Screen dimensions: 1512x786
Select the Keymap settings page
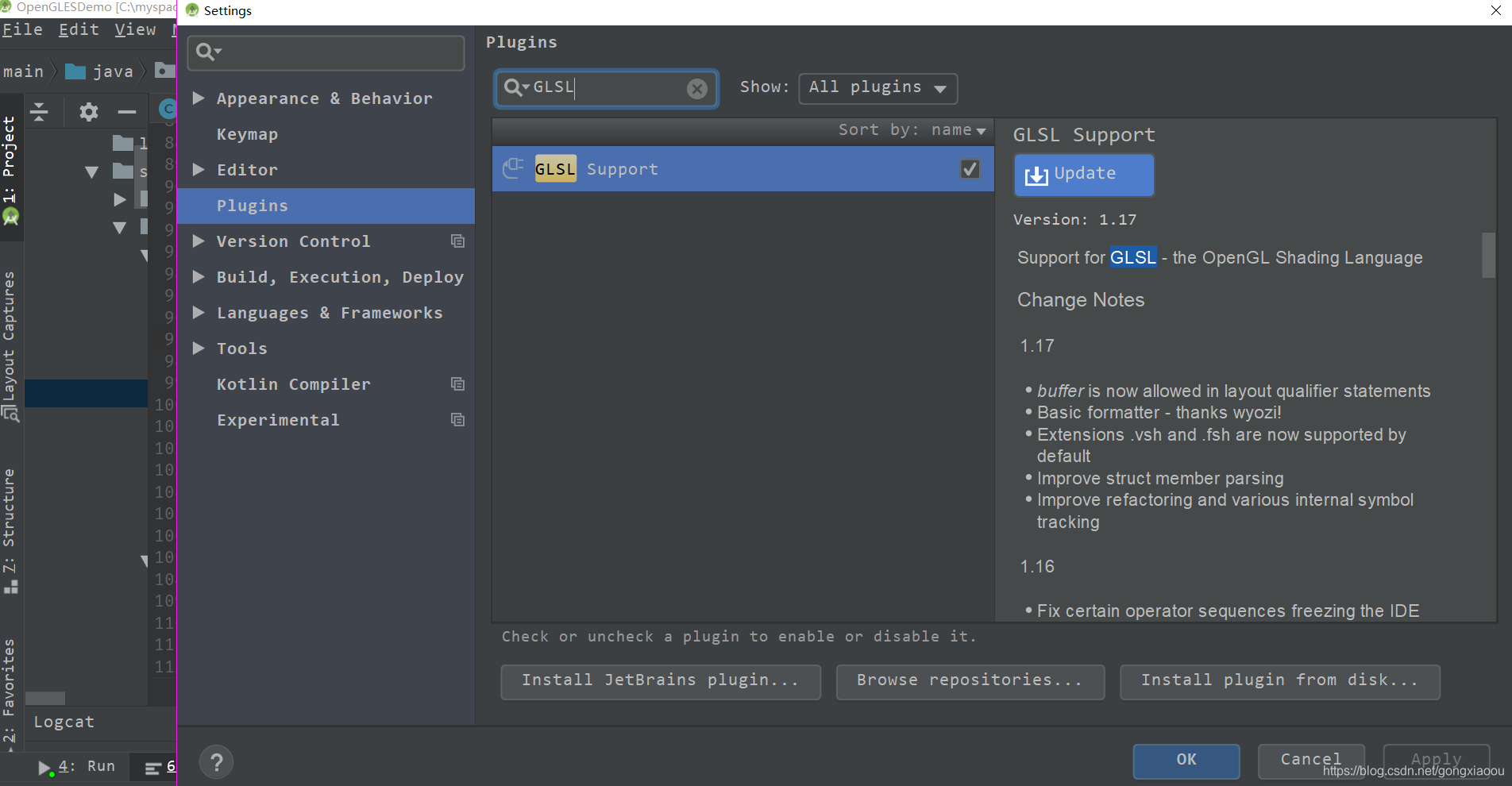pos(247,134)
